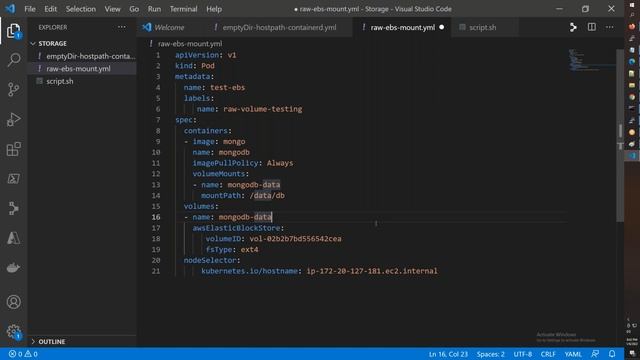Change line ending via CRLF

548,354
